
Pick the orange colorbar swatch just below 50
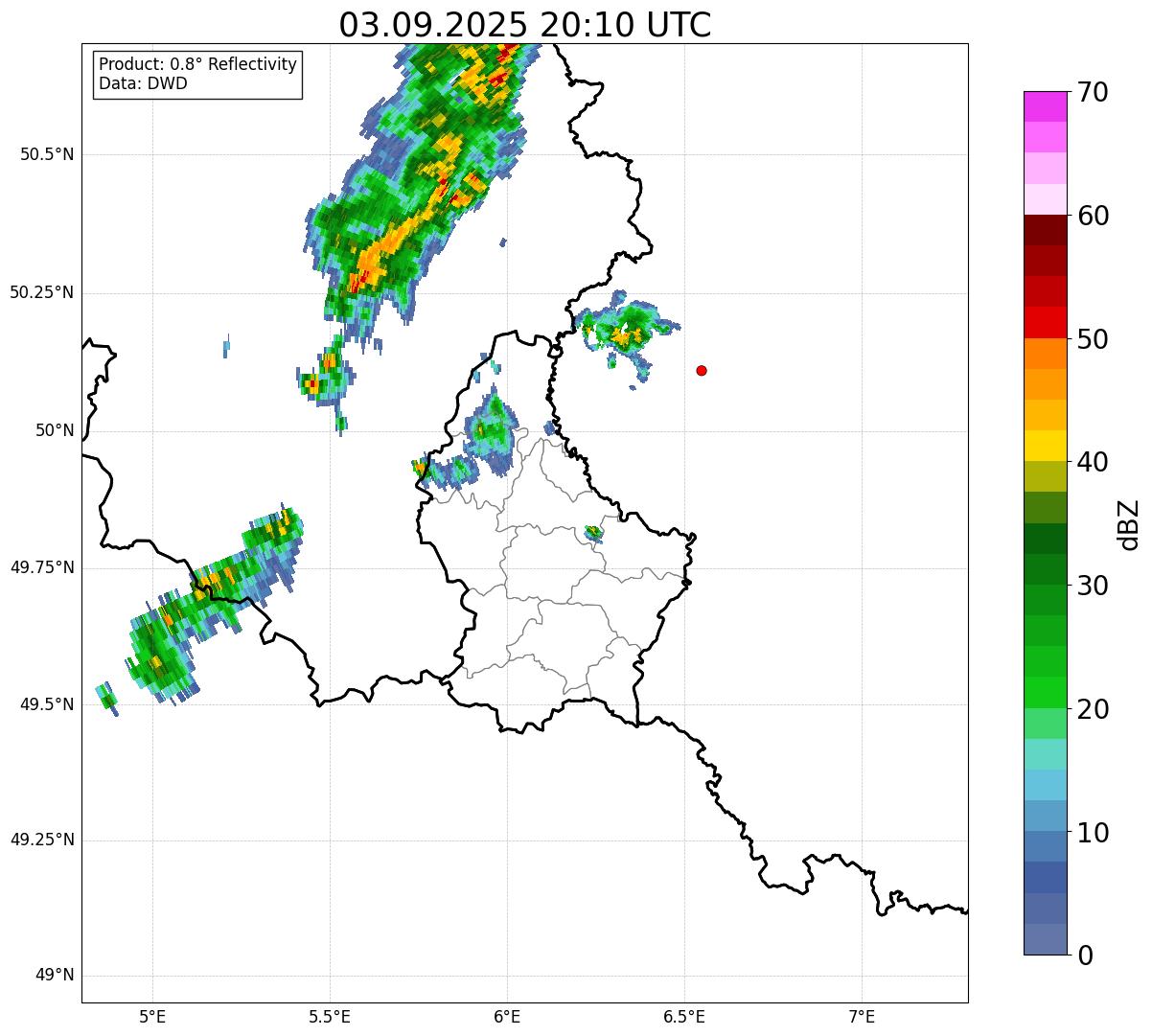click(x=1046, y=354)
